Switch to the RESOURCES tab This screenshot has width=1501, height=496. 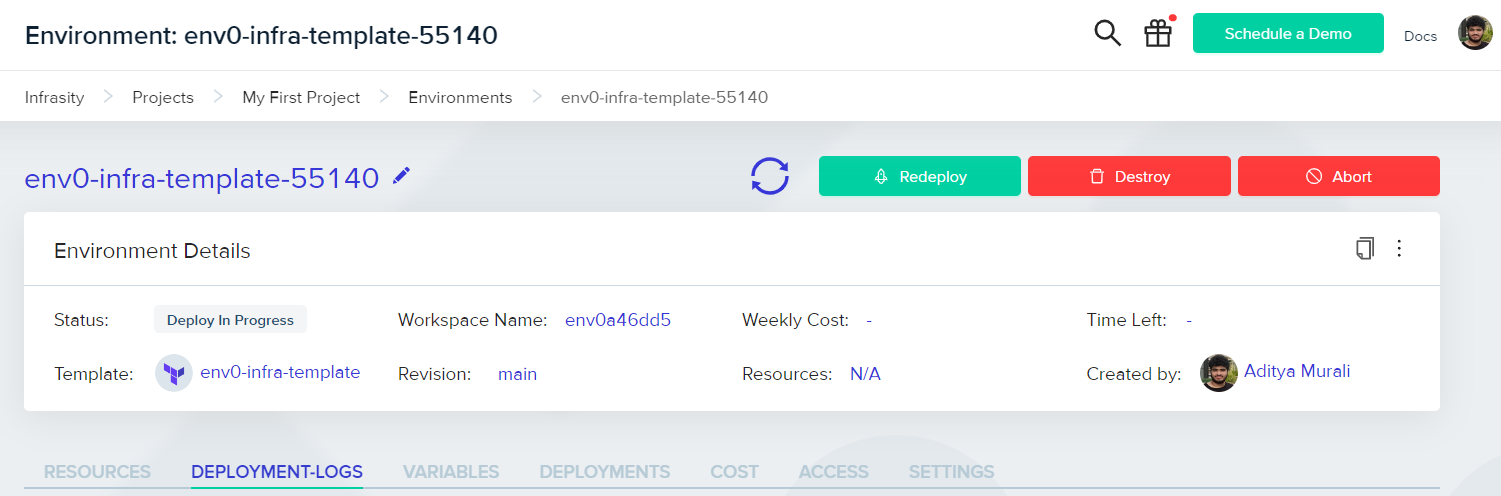tap(97, 472)
